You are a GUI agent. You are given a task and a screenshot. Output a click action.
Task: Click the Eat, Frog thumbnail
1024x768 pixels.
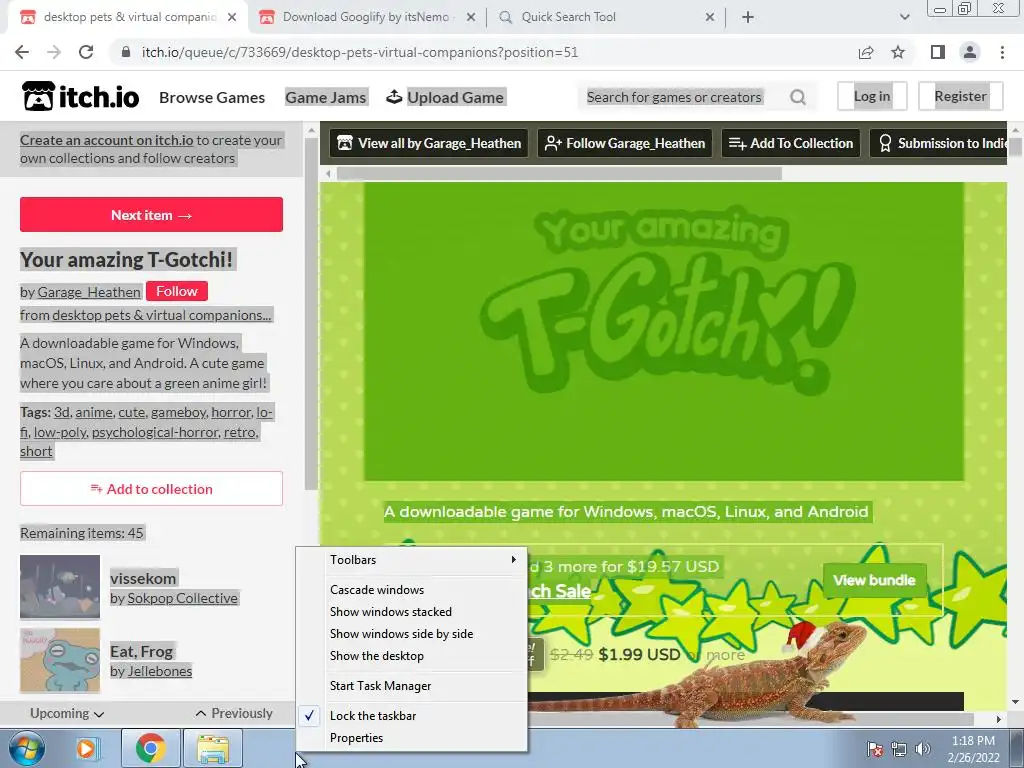point(60,660)
